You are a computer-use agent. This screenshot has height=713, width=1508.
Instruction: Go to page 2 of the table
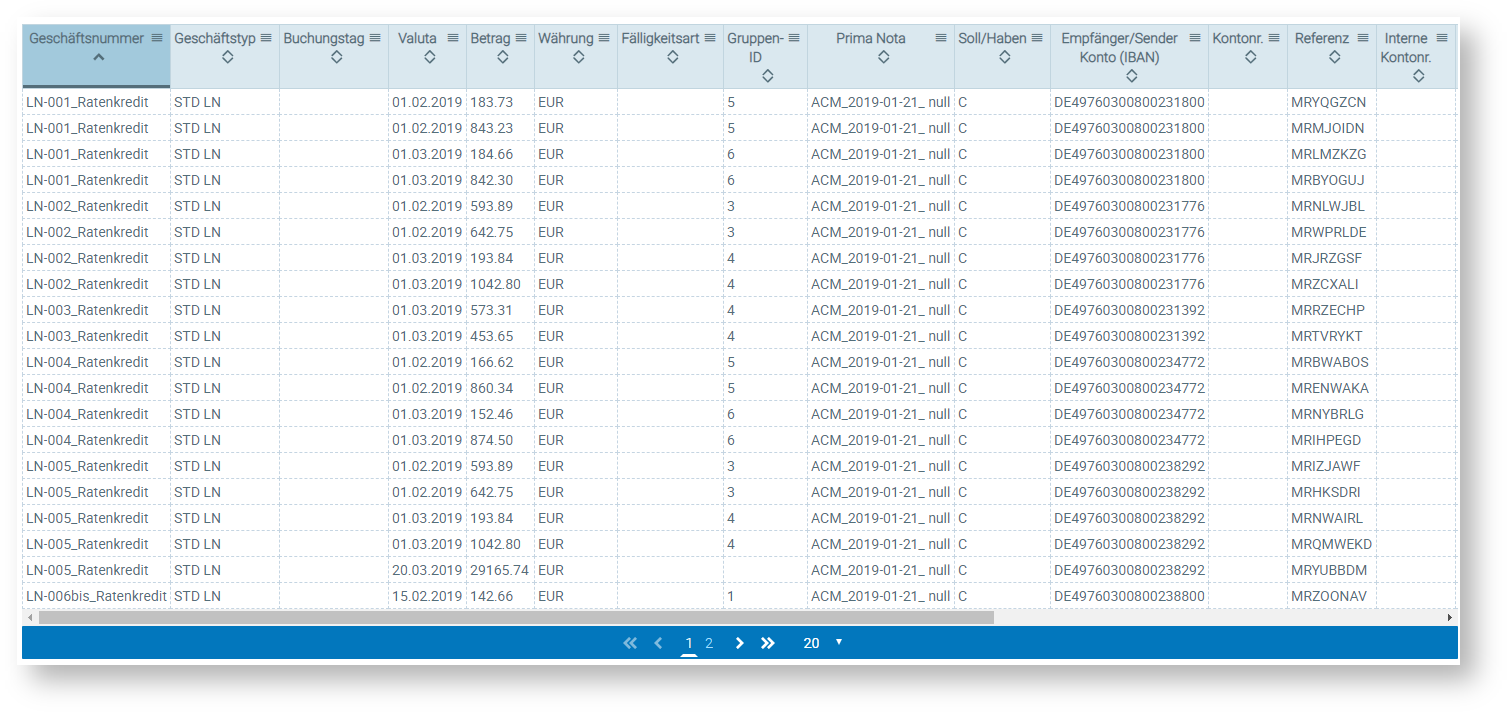click(709, 643)
